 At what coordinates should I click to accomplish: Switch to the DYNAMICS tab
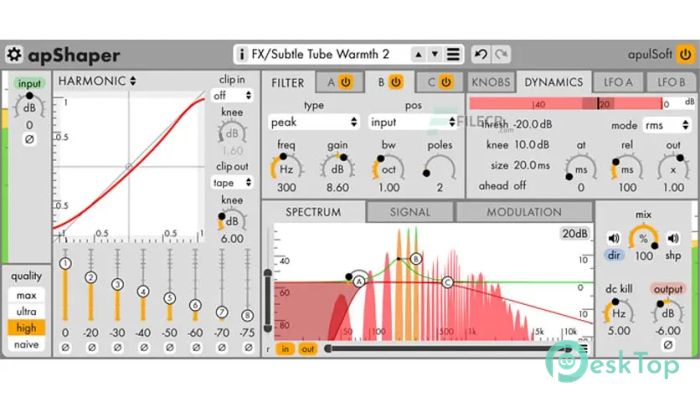(x=554, y=82)
